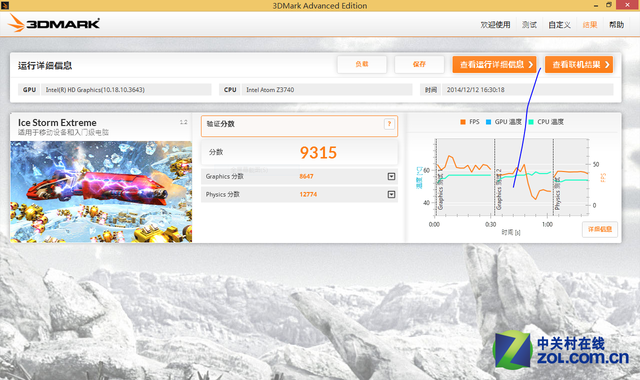This screenshot has height=380, width=640.
Task: Click the 3DMark logo
Action: [54, 24]
